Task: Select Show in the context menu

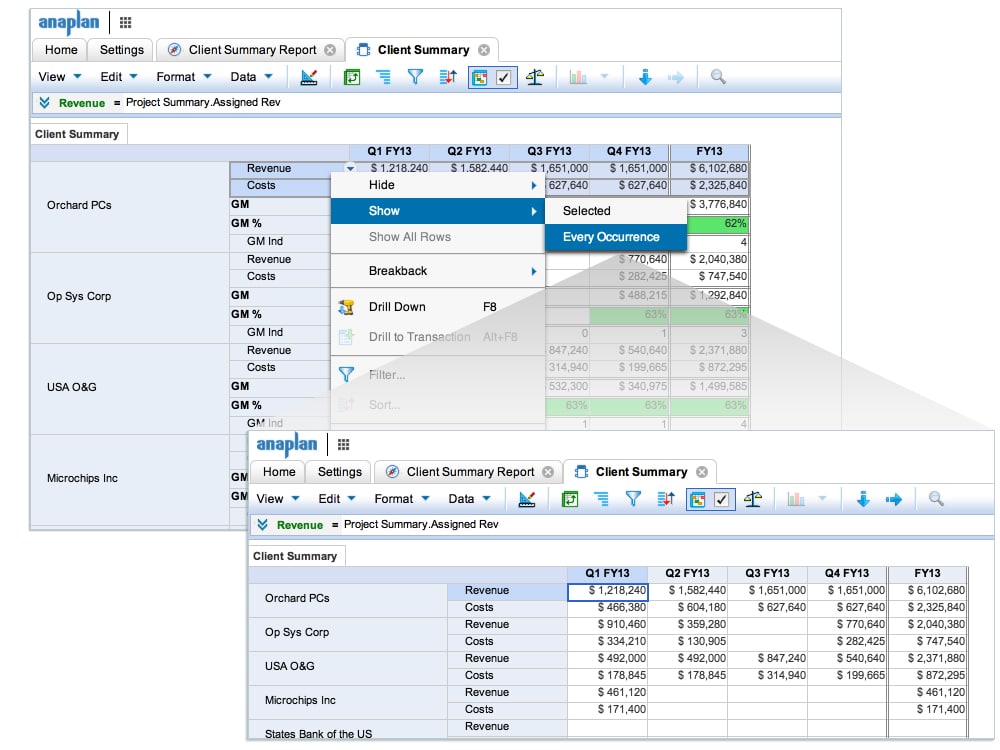Action: coord(438,211)
